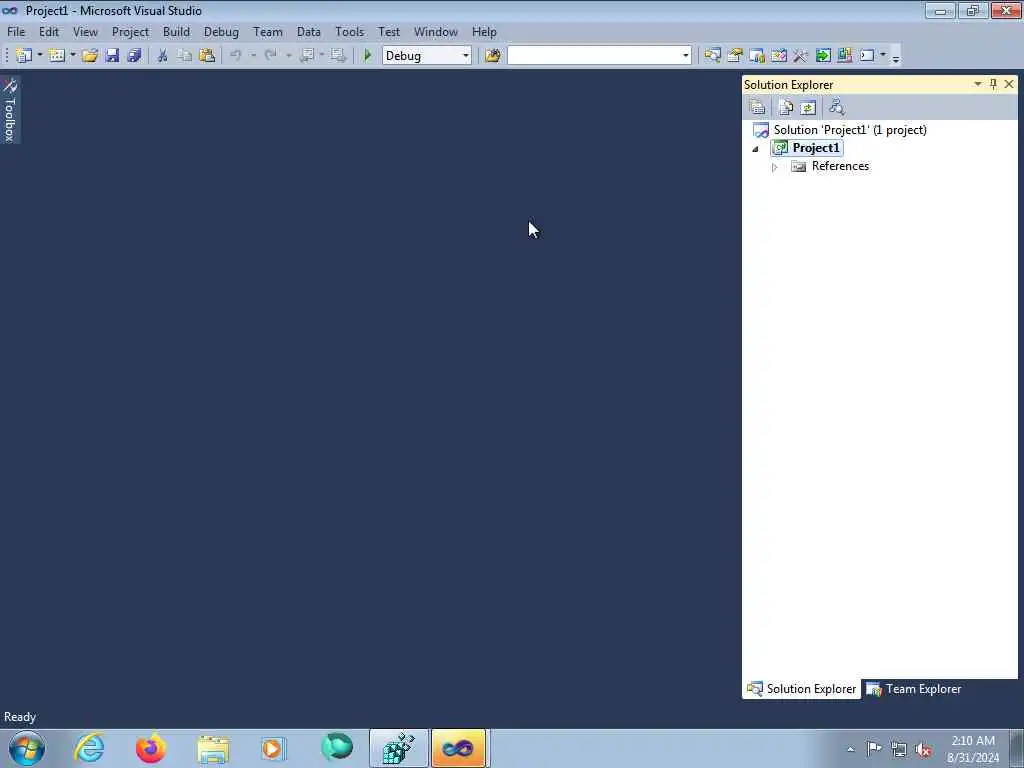Image resolution: width=1024 pixels, height=768 pixels.
Task: Launch Firefox from the taskbar
Action: pos(151,748)
